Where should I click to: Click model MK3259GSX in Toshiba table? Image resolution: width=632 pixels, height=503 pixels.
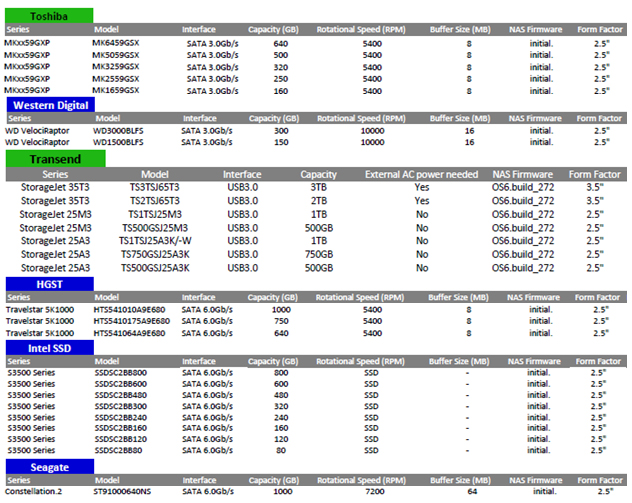click(116, 67)
